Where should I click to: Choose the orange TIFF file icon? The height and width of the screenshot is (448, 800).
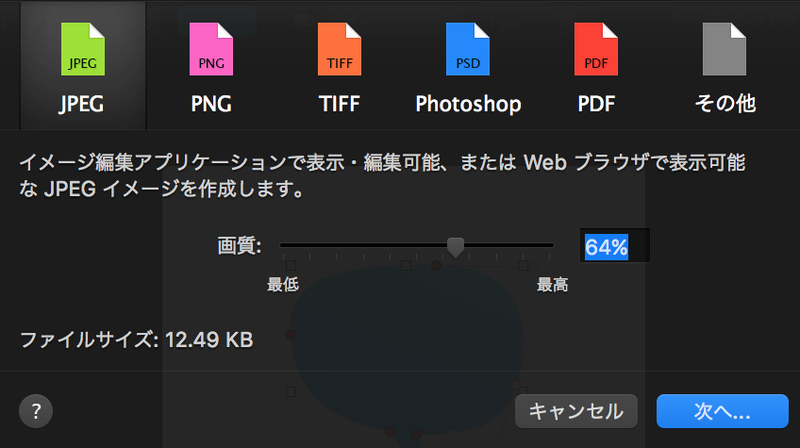tap(339, 49)
